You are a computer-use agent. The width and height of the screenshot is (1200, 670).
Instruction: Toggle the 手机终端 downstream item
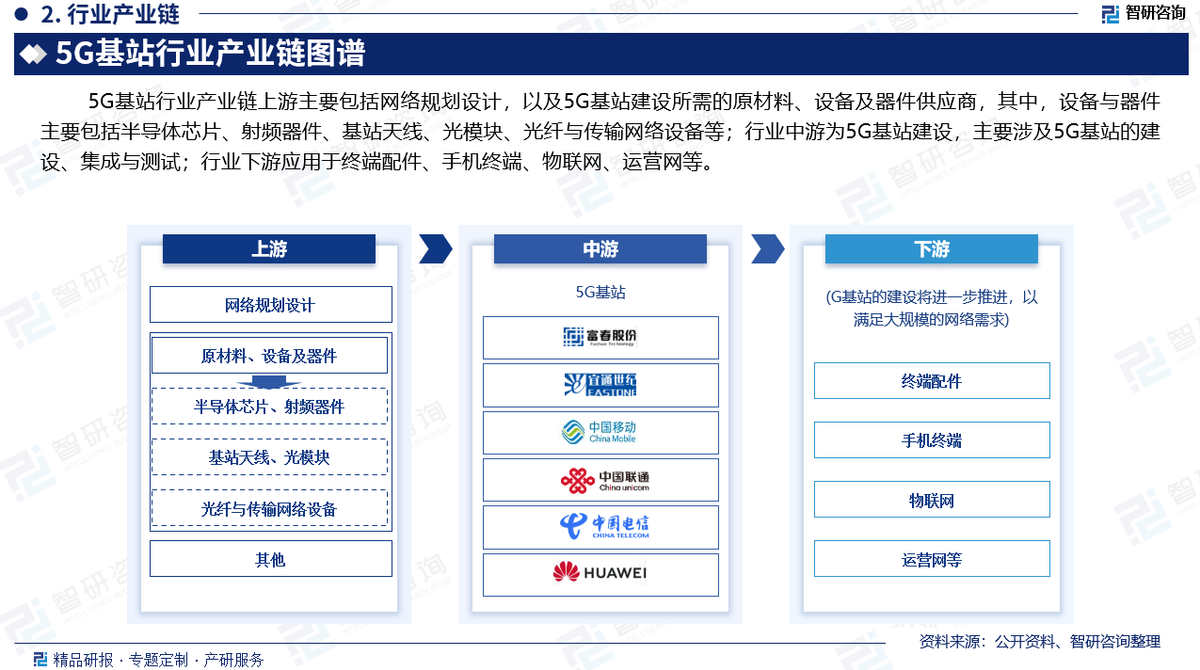[931, 440]
